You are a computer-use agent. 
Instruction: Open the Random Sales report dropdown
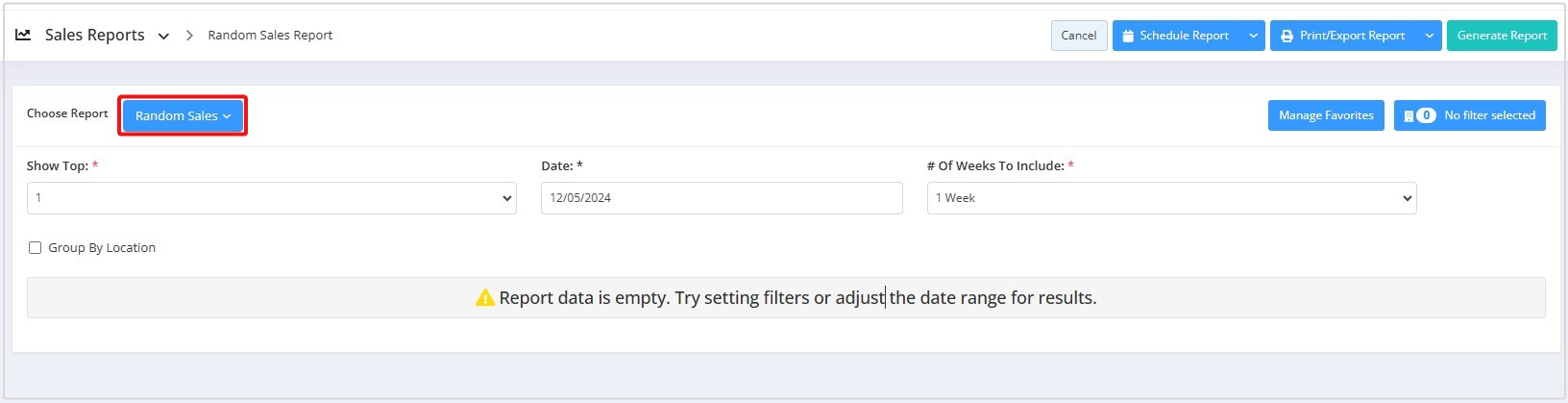click(183, 115)
